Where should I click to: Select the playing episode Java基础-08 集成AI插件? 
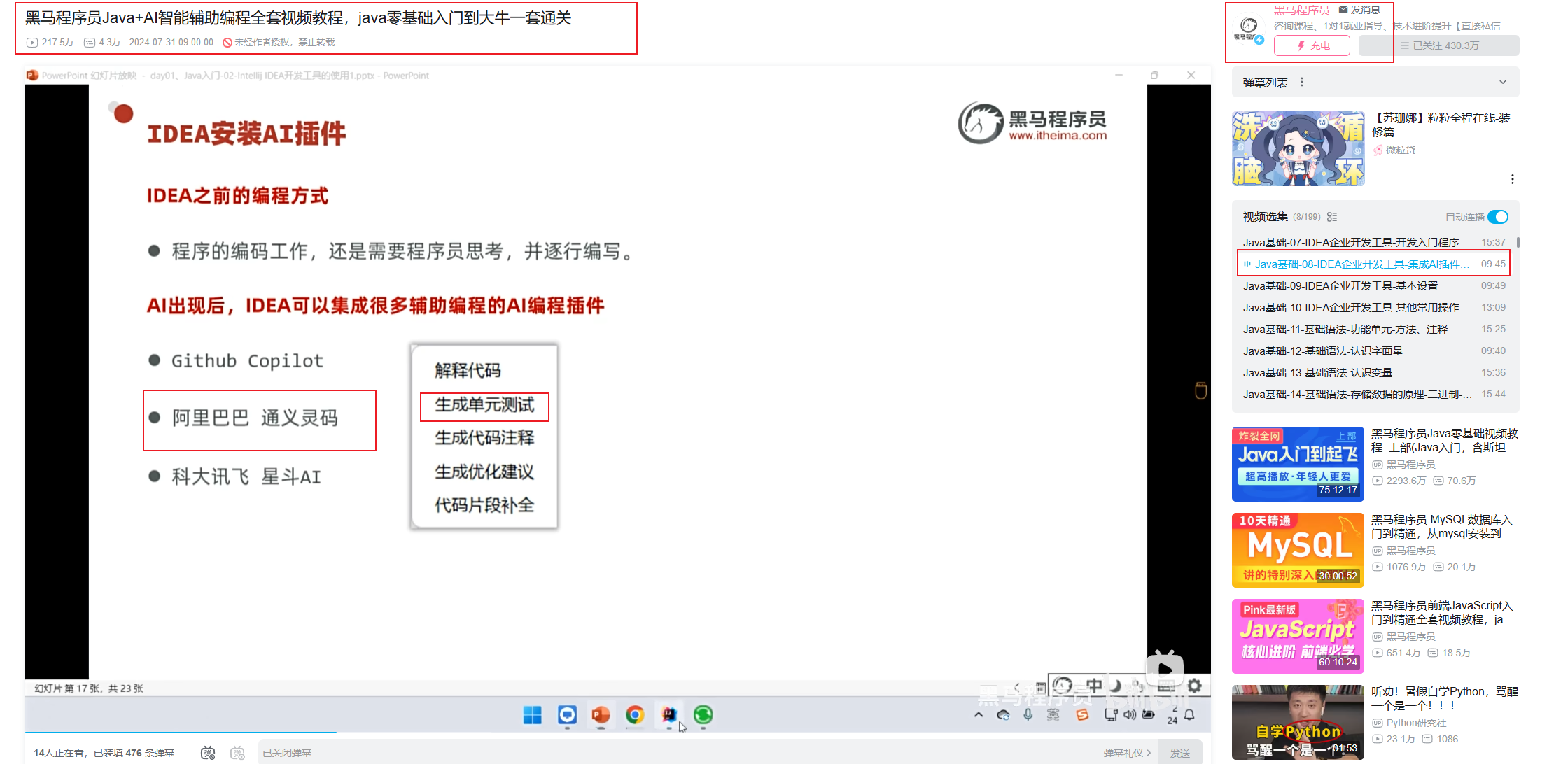pyautogui.click(x=1374, y=264)
